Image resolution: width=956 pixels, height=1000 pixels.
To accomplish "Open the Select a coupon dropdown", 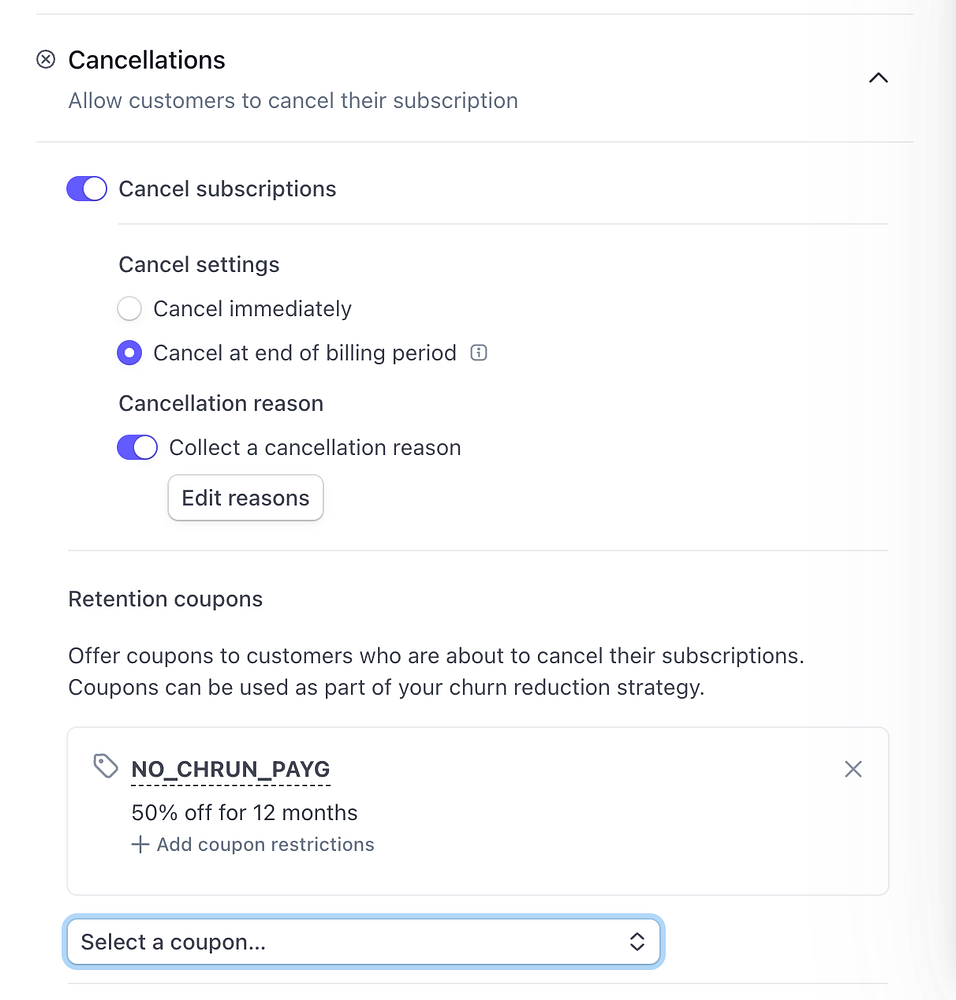I will pos(350,942).
